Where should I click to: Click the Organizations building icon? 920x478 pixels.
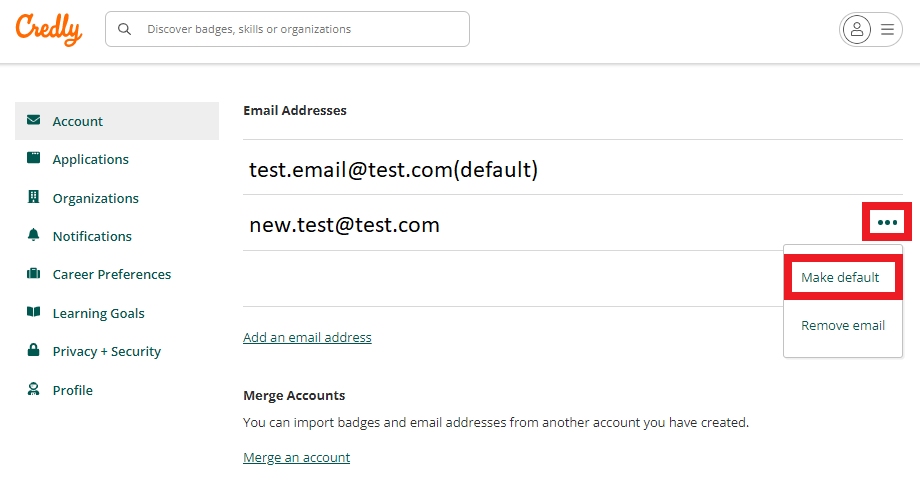(33, 197)
